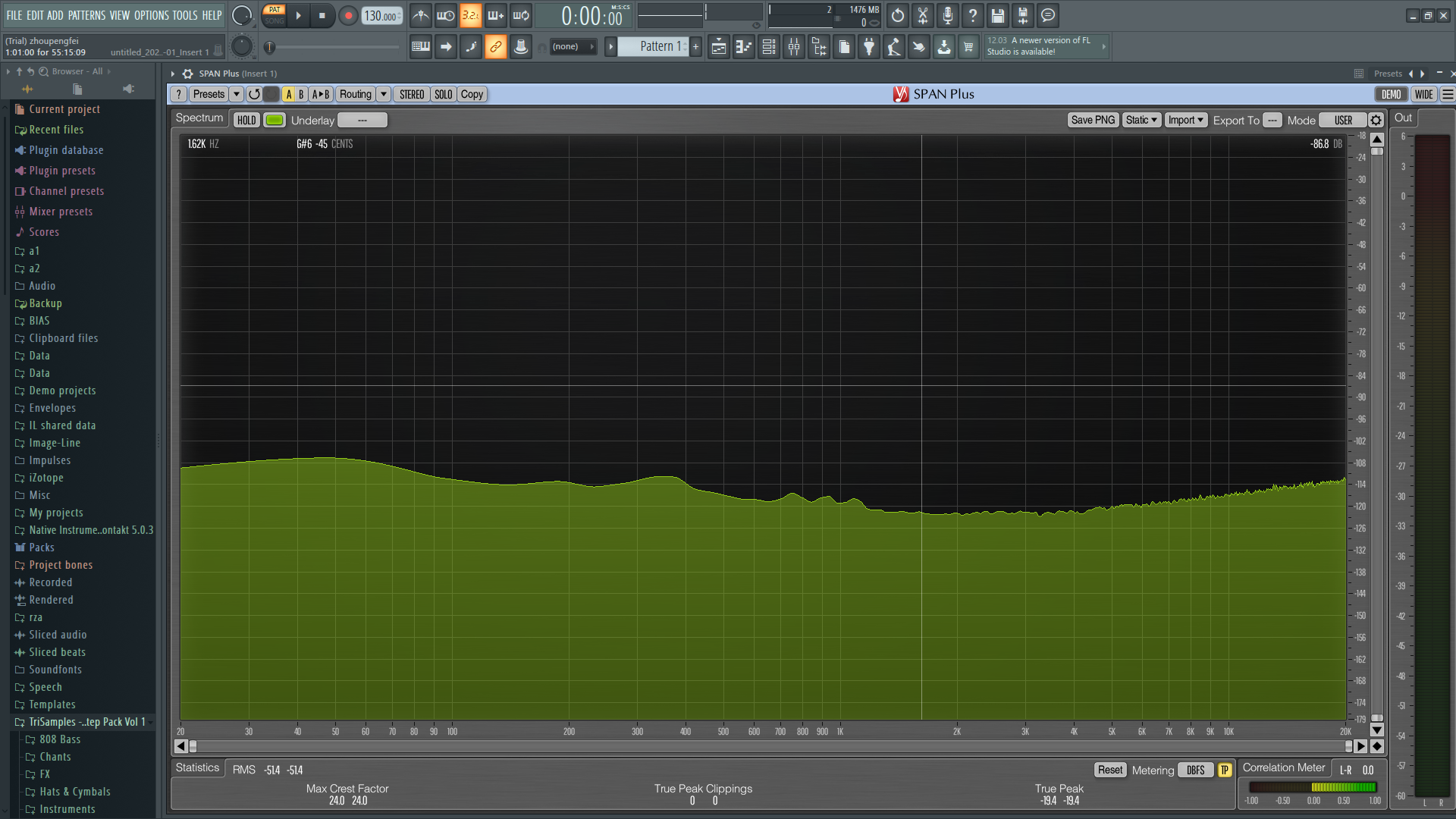Click the undo history icon

(898, 15)
